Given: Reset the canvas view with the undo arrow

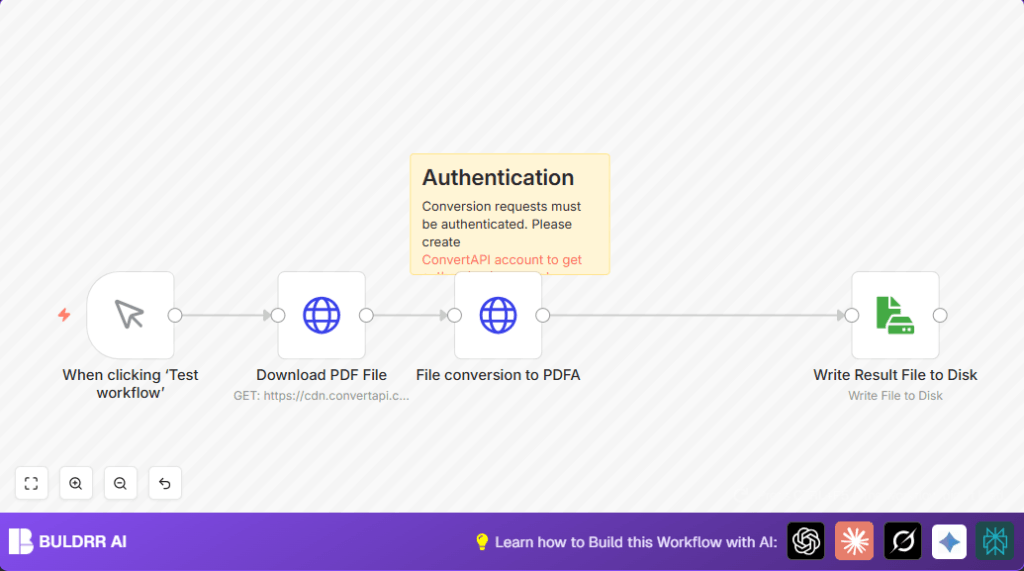Looking at the screenshot, I should pos(165,483).
